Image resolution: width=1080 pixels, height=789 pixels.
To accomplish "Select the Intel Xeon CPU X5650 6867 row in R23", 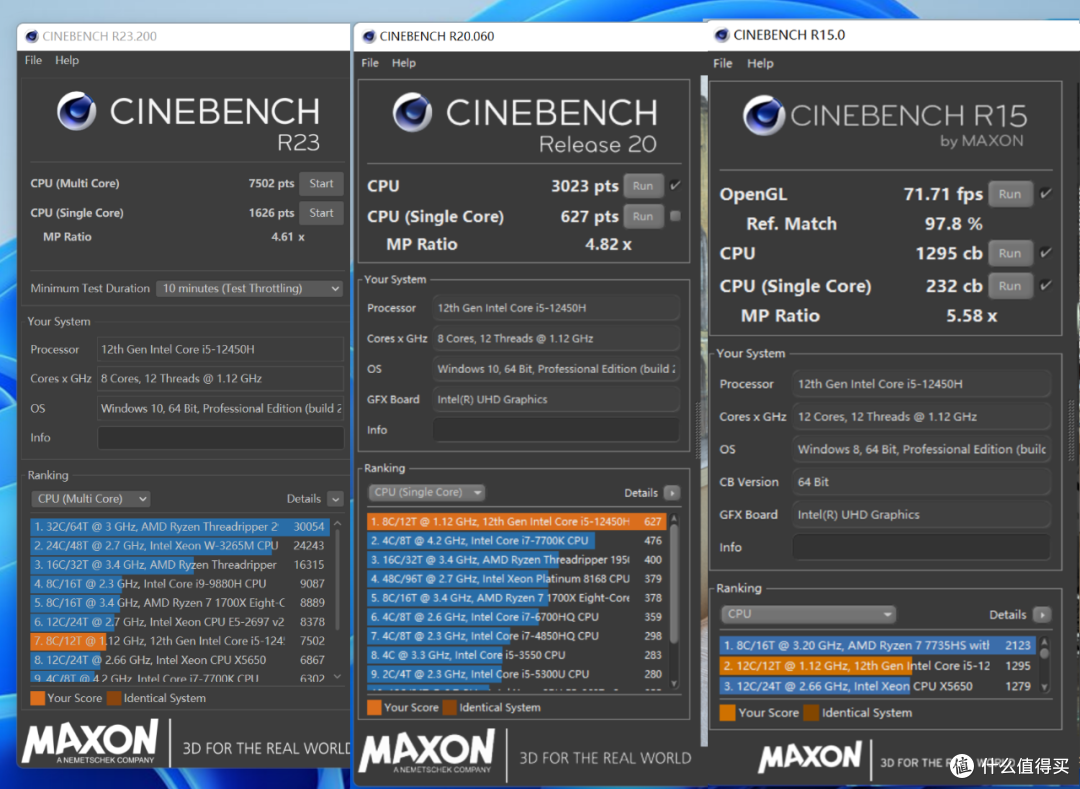I will click(180, 660).
